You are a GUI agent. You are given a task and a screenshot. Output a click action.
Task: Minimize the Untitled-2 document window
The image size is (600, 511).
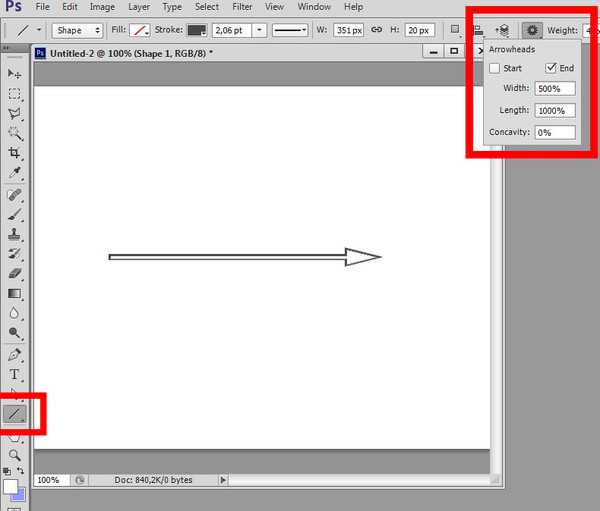point(433,51)
